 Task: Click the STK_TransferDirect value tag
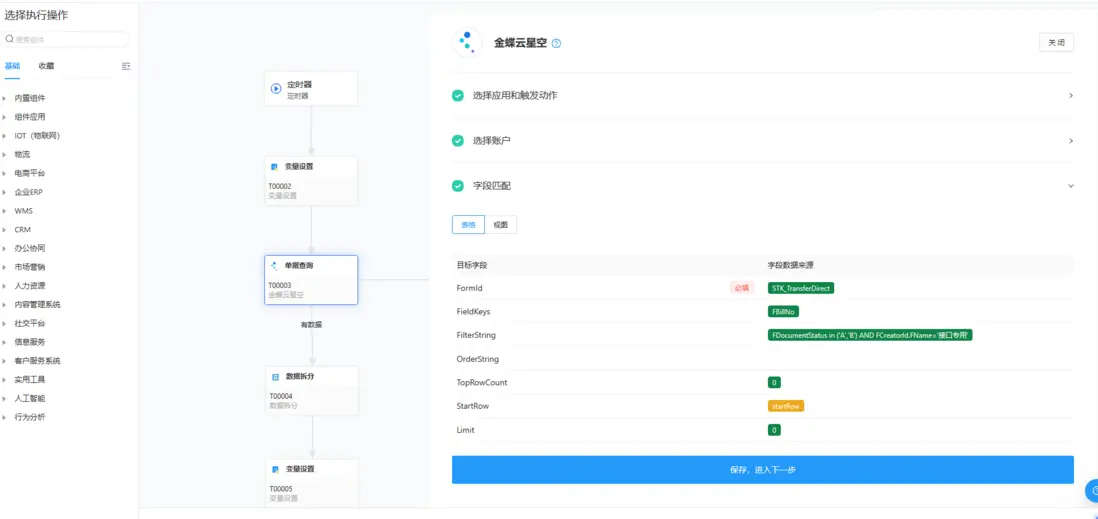(x=801, y=288)
